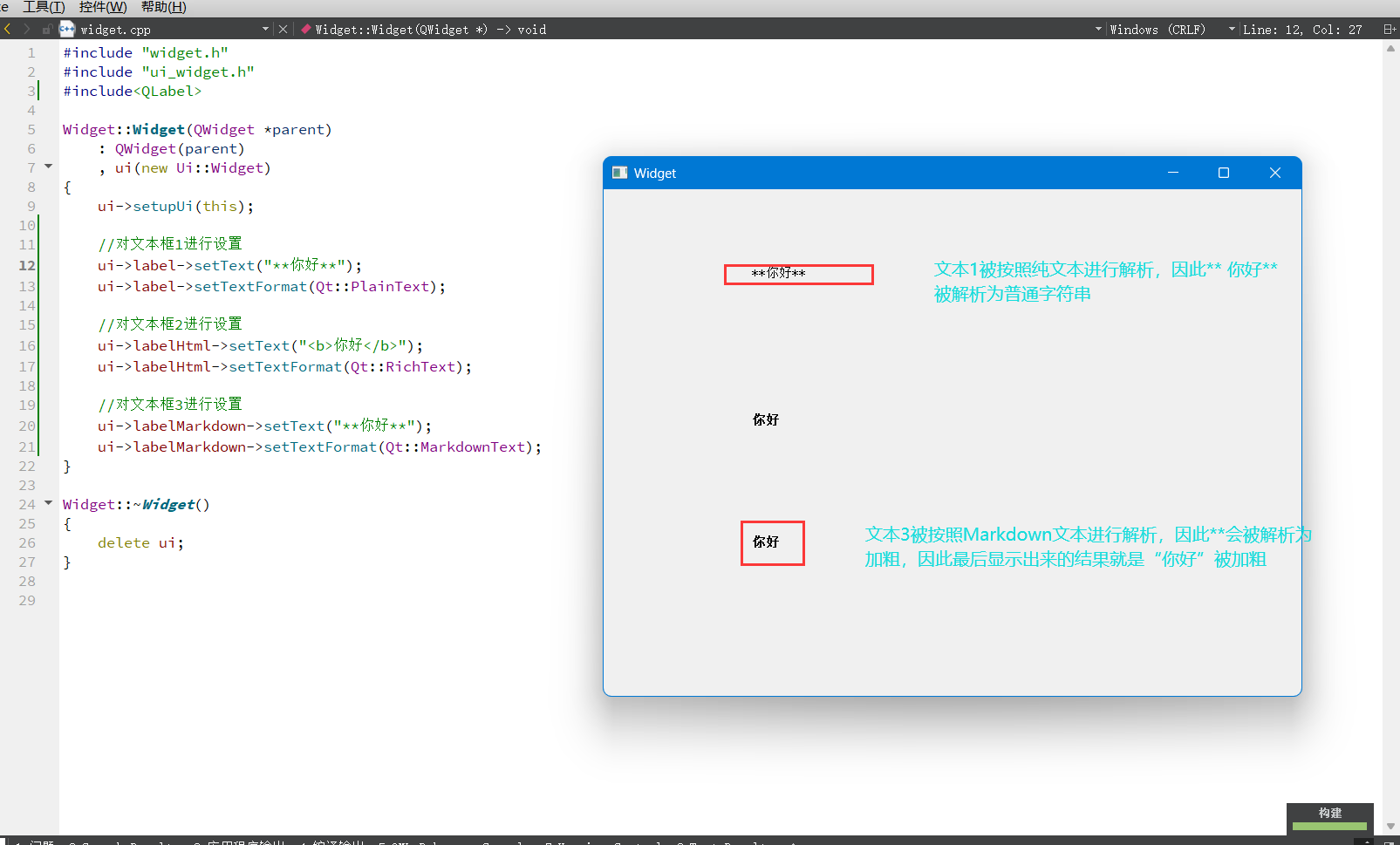Collapse the fold arrow at line 24
The height and width of the screenshot is (845, 1400).
(x=49, y=502)
